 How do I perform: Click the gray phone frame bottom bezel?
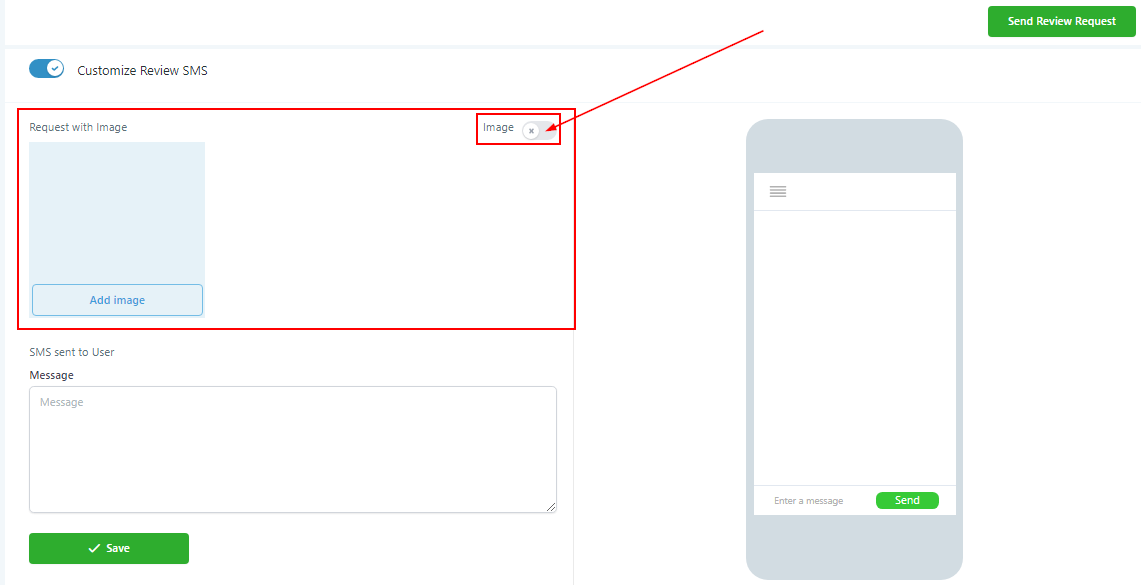pyautogui.click(x=854, y=547)
